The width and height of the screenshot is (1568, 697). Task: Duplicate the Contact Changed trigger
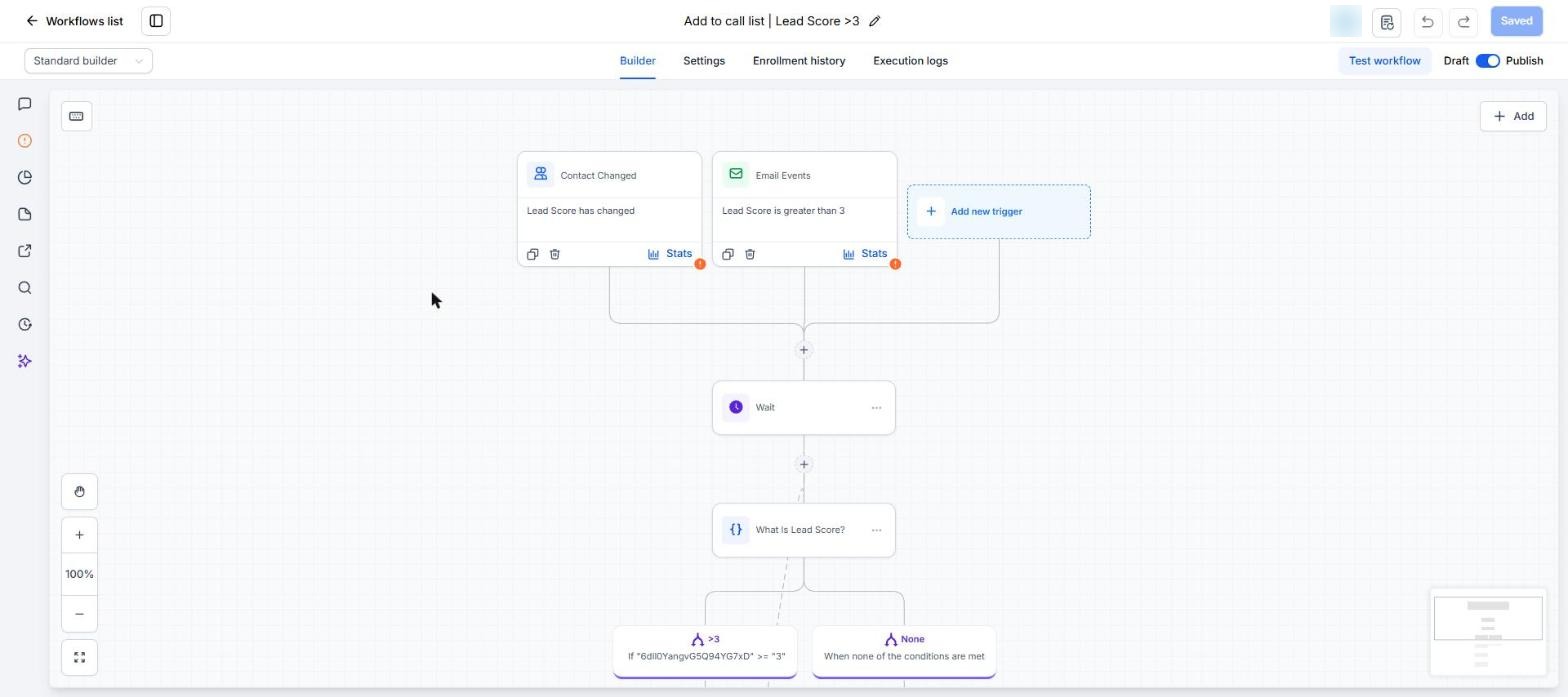532,254
